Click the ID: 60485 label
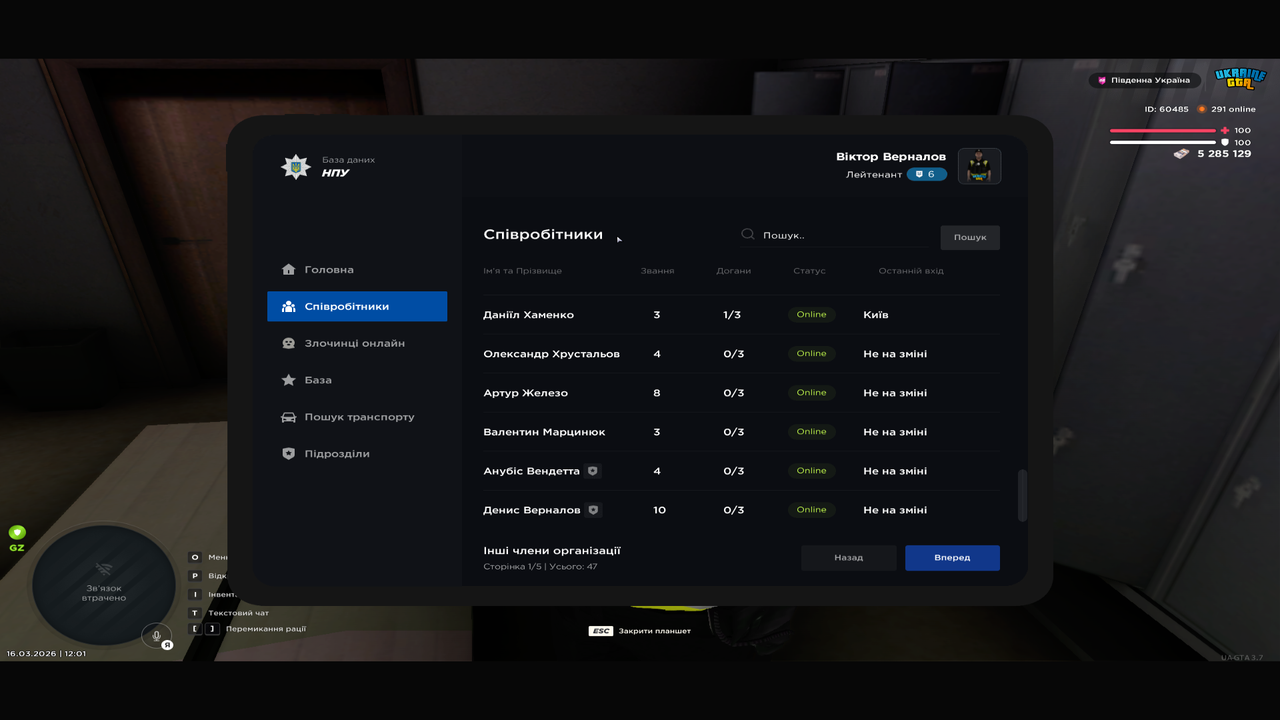This screenshot has height=720, width=1280. 1167,109
